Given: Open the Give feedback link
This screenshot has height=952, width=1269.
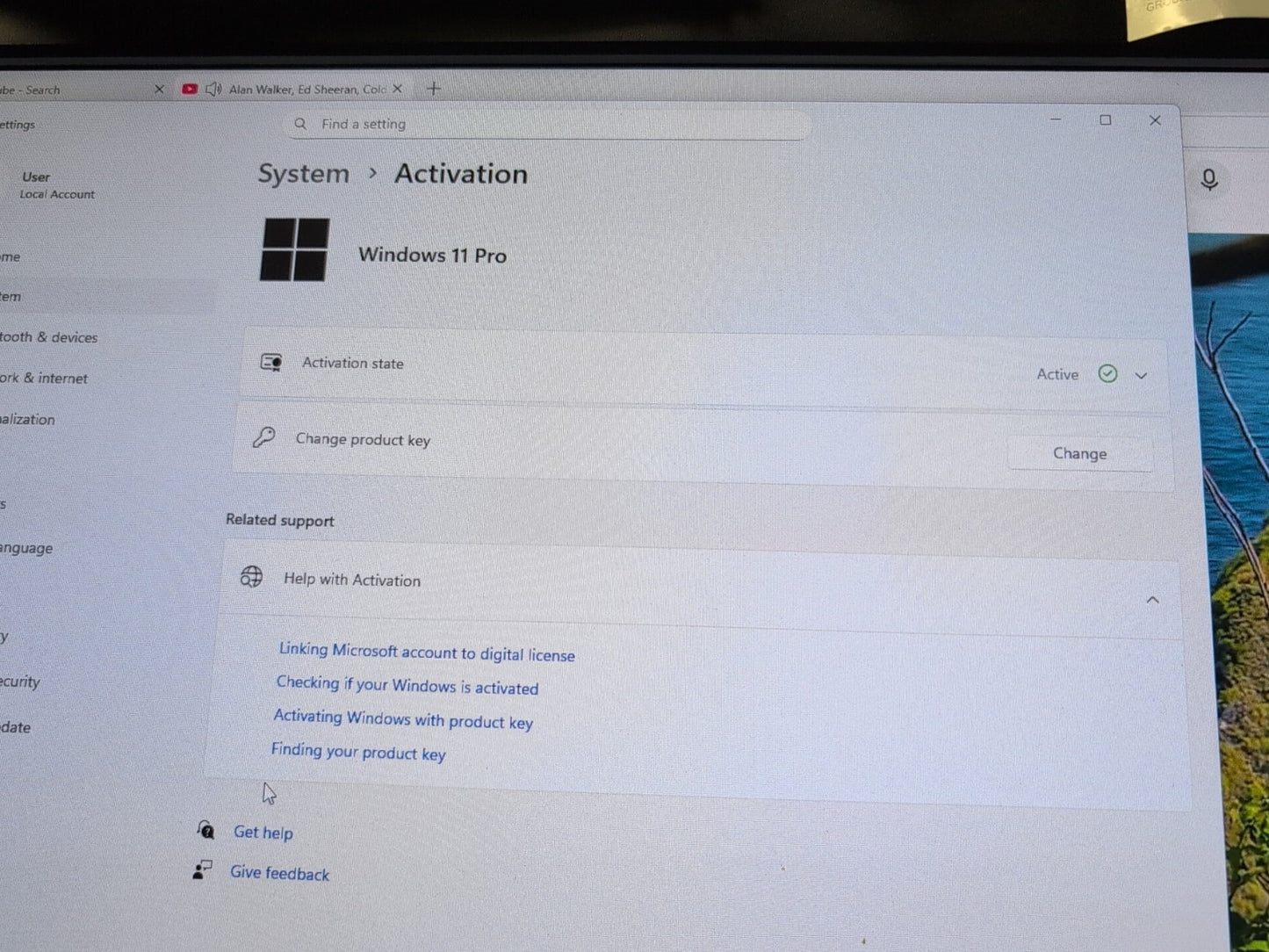Looking at the screenshot, I should coord(279,873).
